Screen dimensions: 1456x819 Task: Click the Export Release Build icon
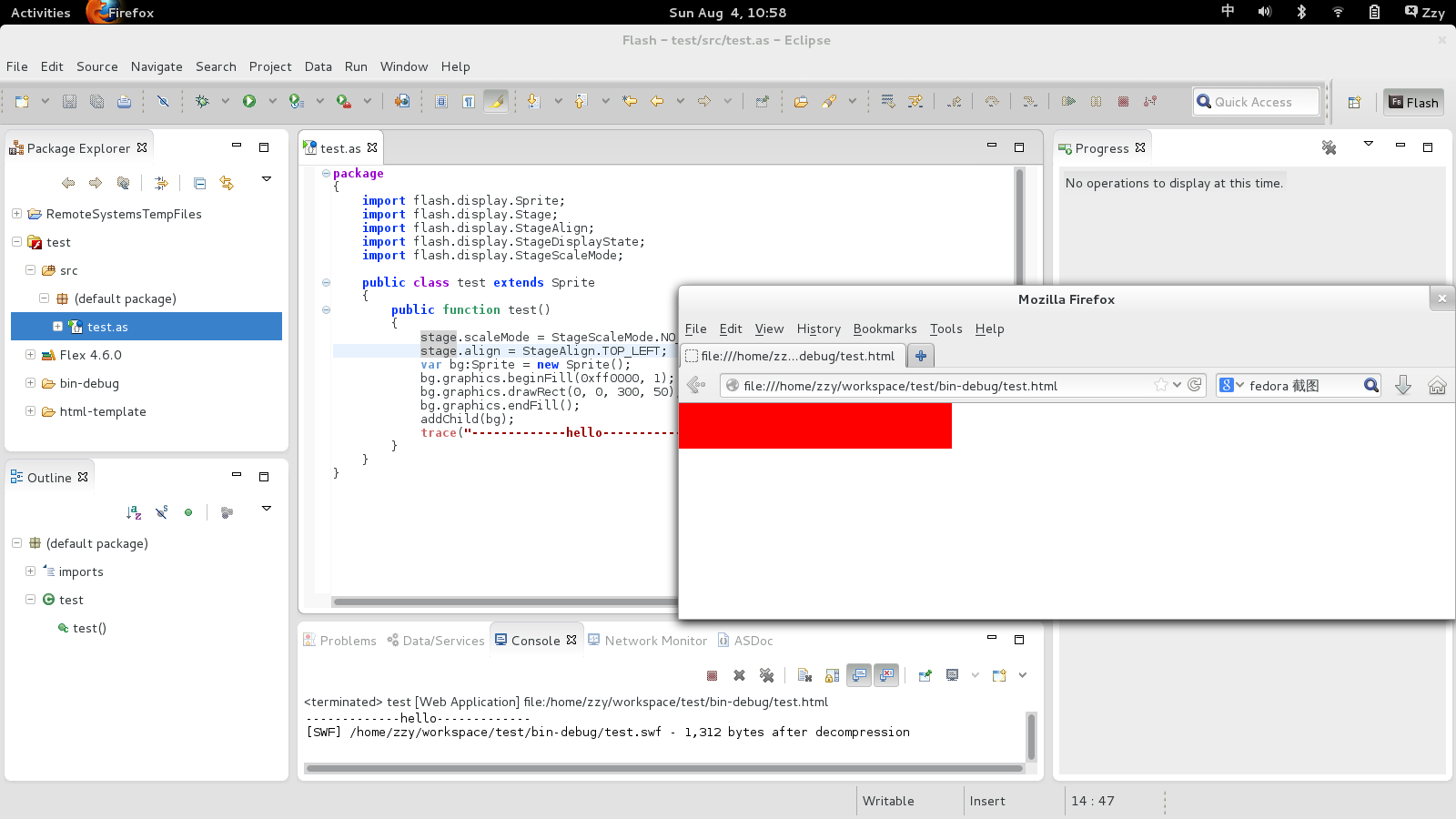pyautogui.click(x=401, y=101)
